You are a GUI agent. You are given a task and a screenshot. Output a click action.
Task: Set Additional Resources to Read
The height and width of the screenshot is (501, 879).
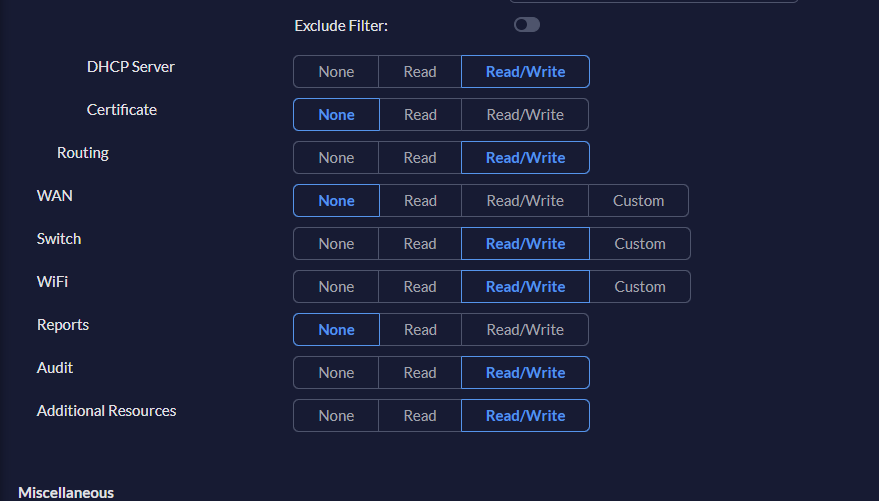(x=420, y=416)
